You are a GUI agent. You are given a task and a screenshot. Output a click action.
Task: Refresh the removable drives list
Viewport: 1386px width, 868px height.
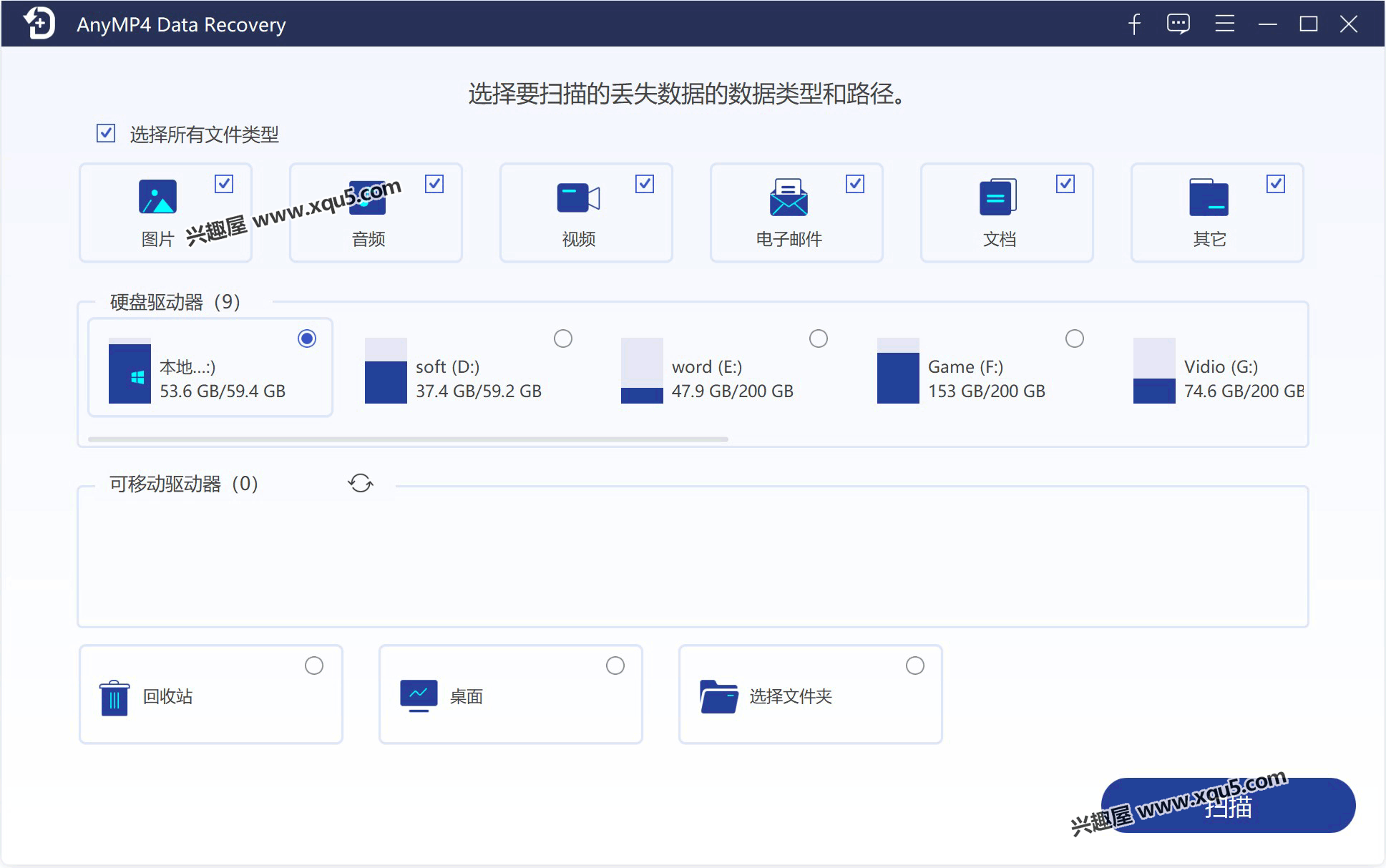click(x=361, y=483)
